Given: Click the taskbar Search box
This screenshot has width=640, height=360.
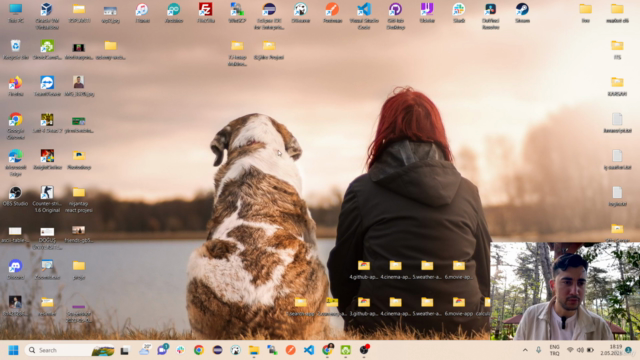Looking at the screenshot, I should click(69, 350).
